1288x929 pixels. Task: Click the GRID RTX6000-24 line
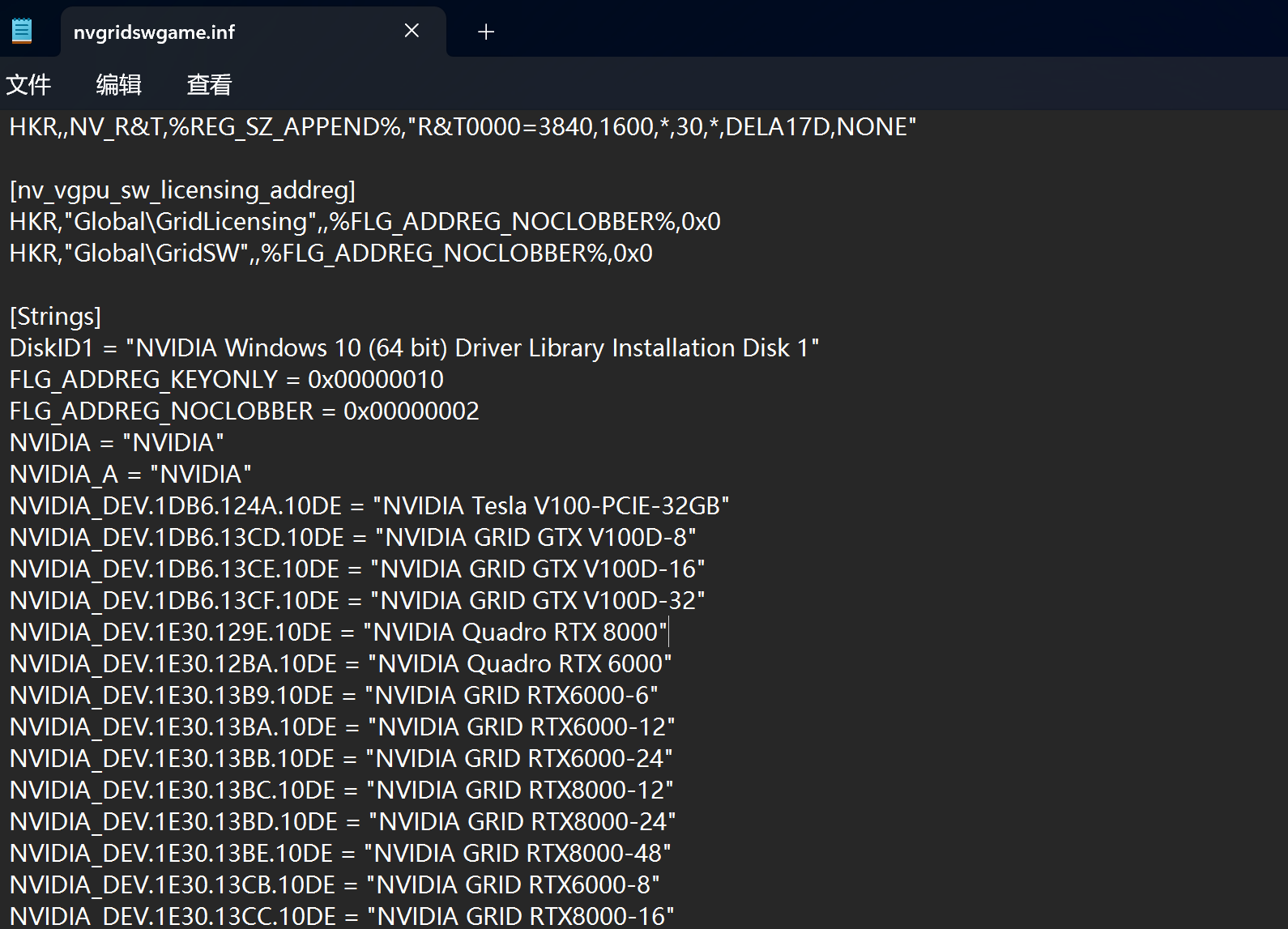coord(341,759)
